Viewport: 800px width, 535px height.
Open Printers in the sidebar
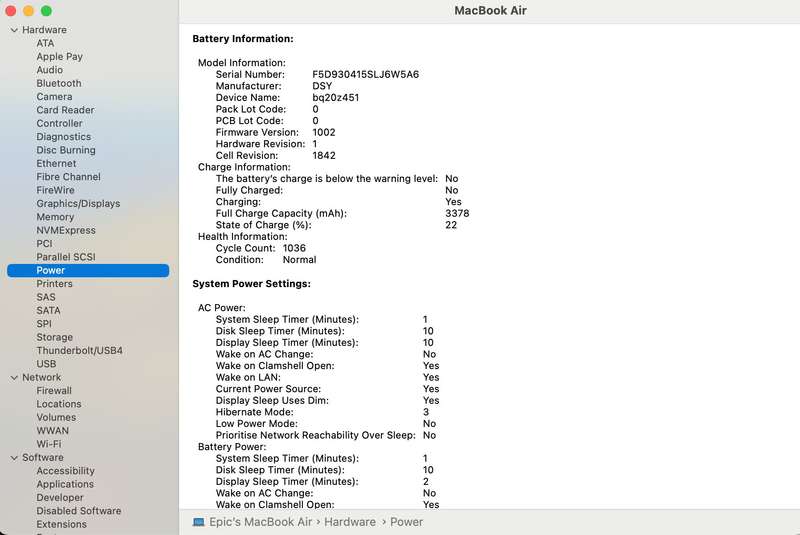point(54,284)
